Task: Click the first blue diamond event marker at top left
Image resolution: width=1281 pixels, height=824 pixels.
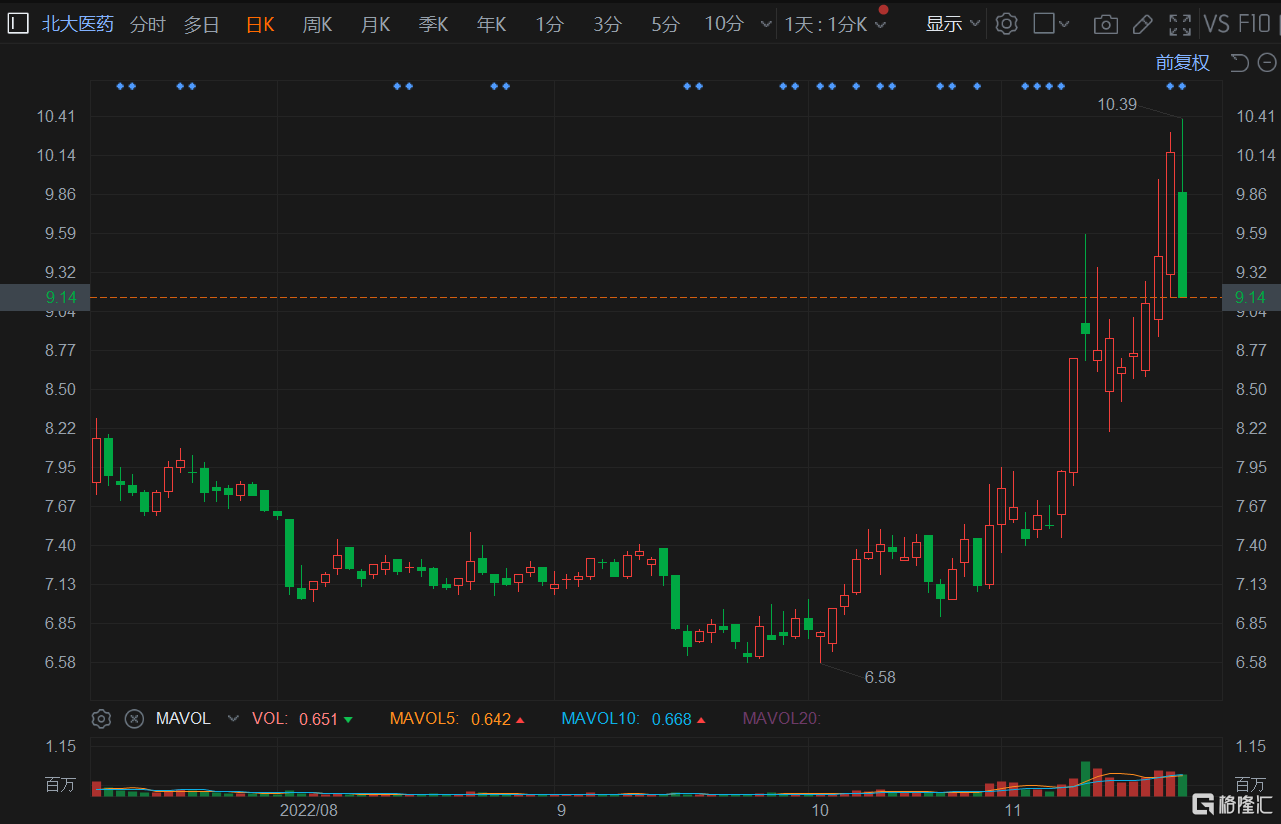Action: (x=120, y=86)
